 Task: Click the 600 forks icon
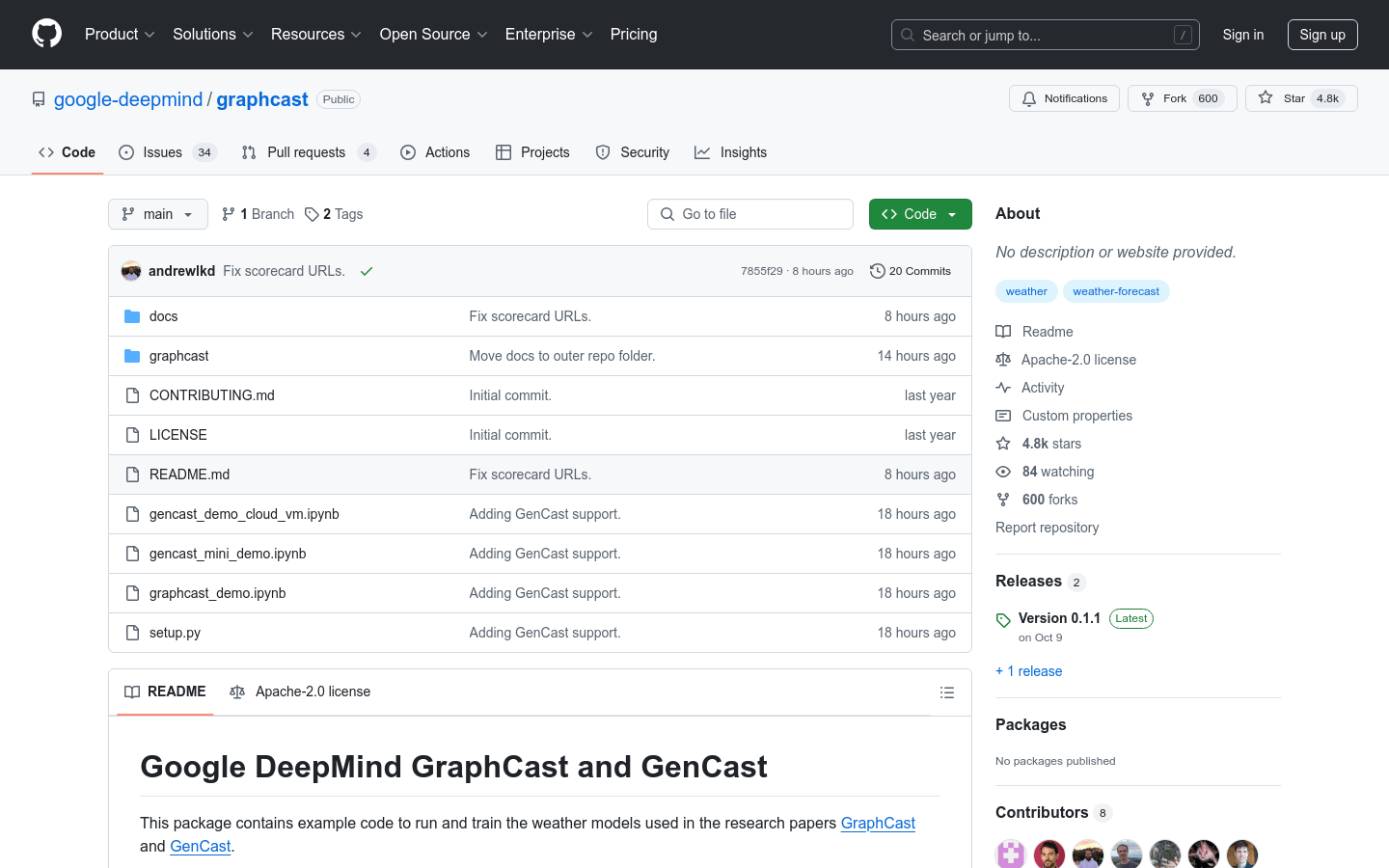[x=1003, y=500]
